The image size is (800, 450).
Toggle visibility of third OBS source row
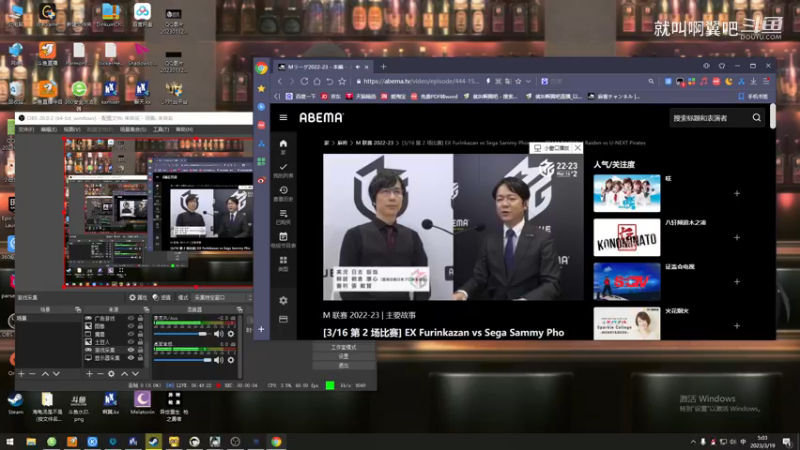131,334
